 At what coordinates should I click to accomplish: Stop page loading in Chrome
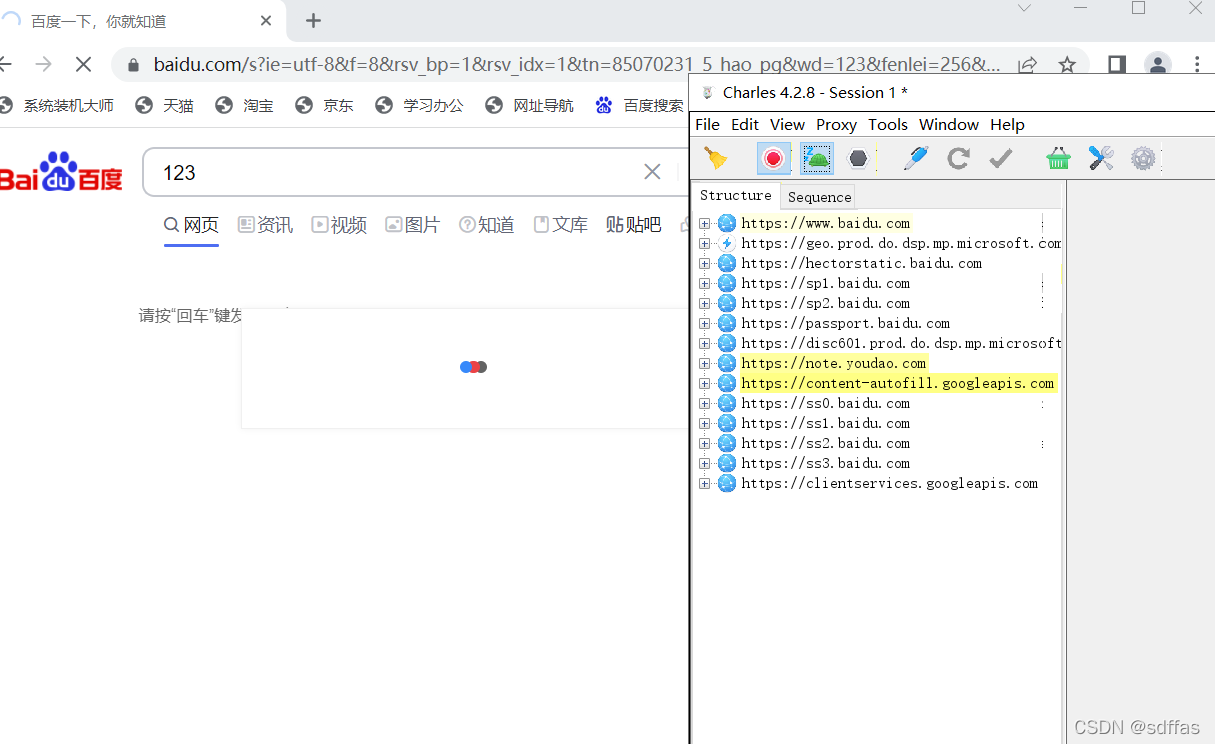point(83,64)
